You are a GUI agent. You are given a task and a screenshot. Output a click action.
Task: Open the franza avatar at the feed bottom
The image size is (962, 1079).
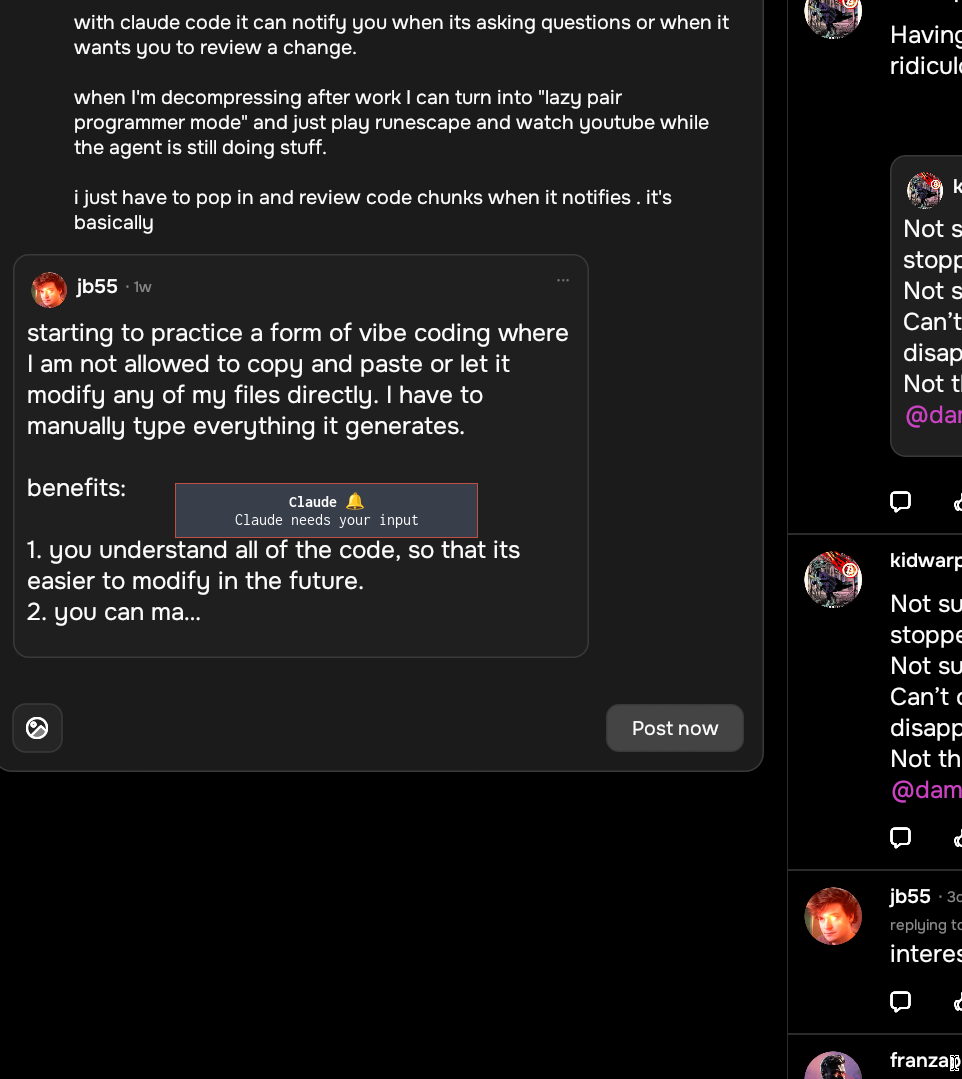coord(833,1066)
